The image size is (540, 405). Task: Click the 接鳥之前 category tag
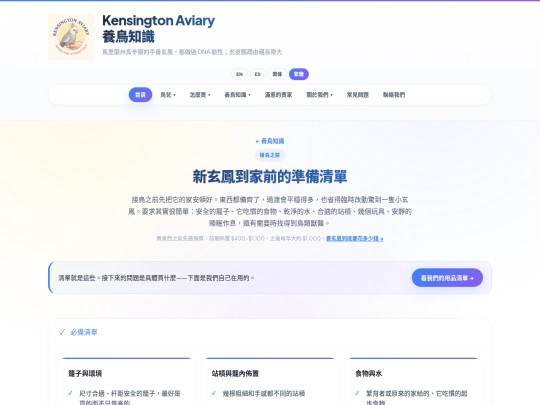click(x=270, y=155)
